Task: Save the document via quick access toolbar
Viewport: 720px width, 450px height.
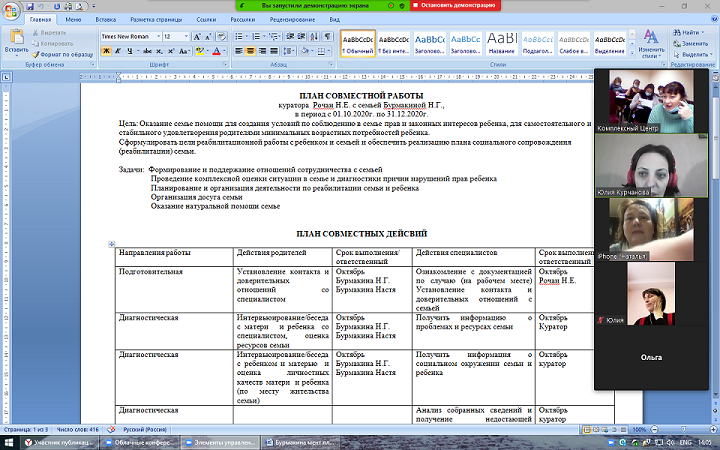Action: (30, 6)
